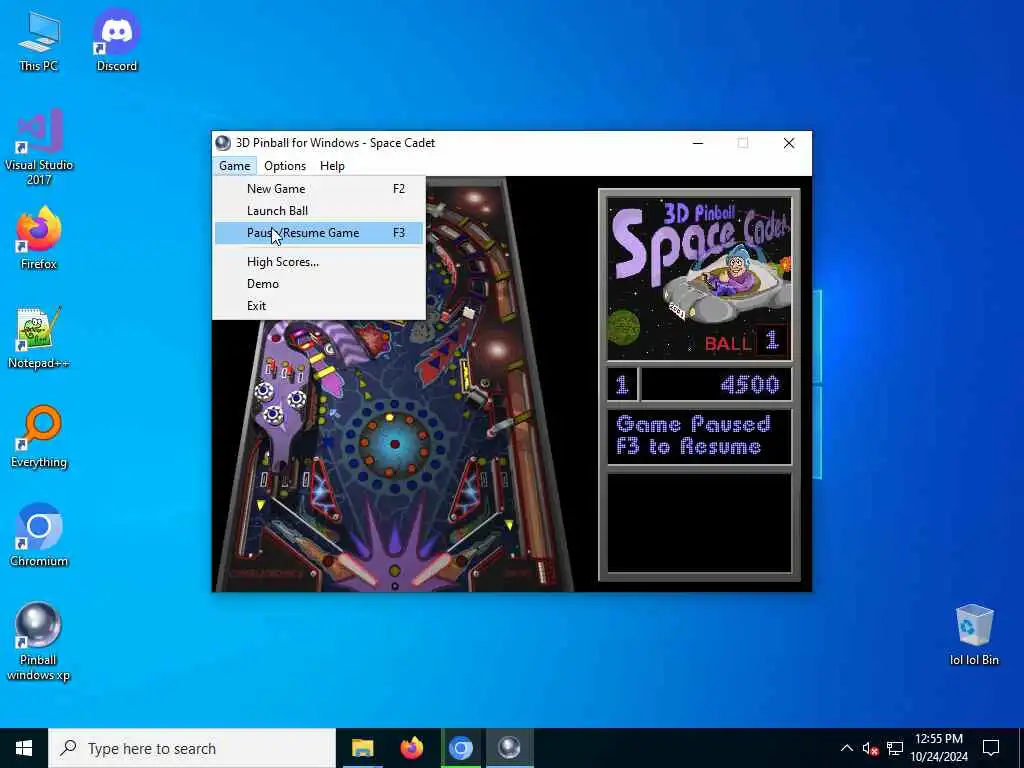Select Everything search desktop icon

click(39, 438)
